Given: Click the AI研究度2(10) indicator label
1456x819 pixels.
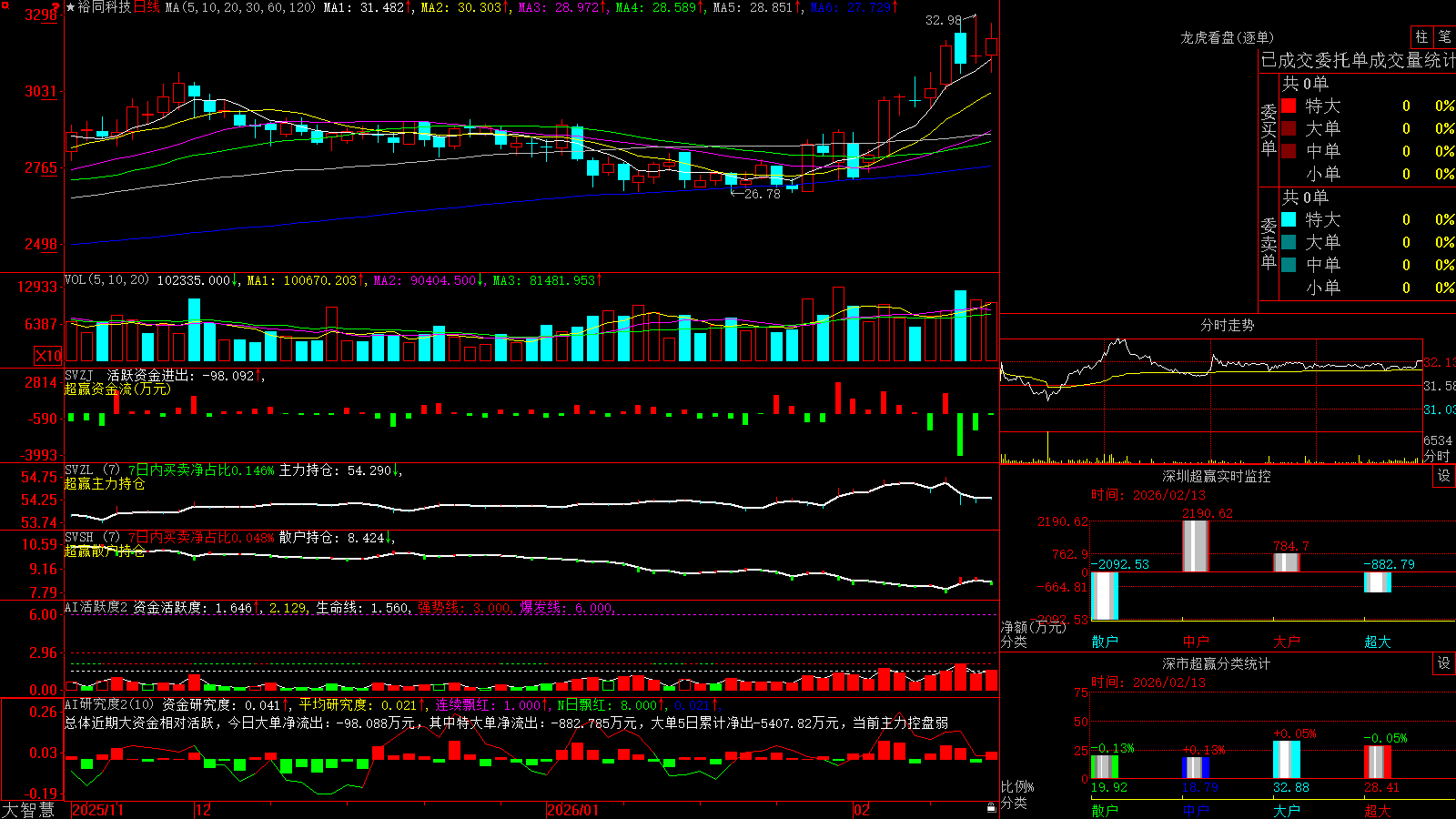Looking at the screenshot, I should (x=109, y=704).
